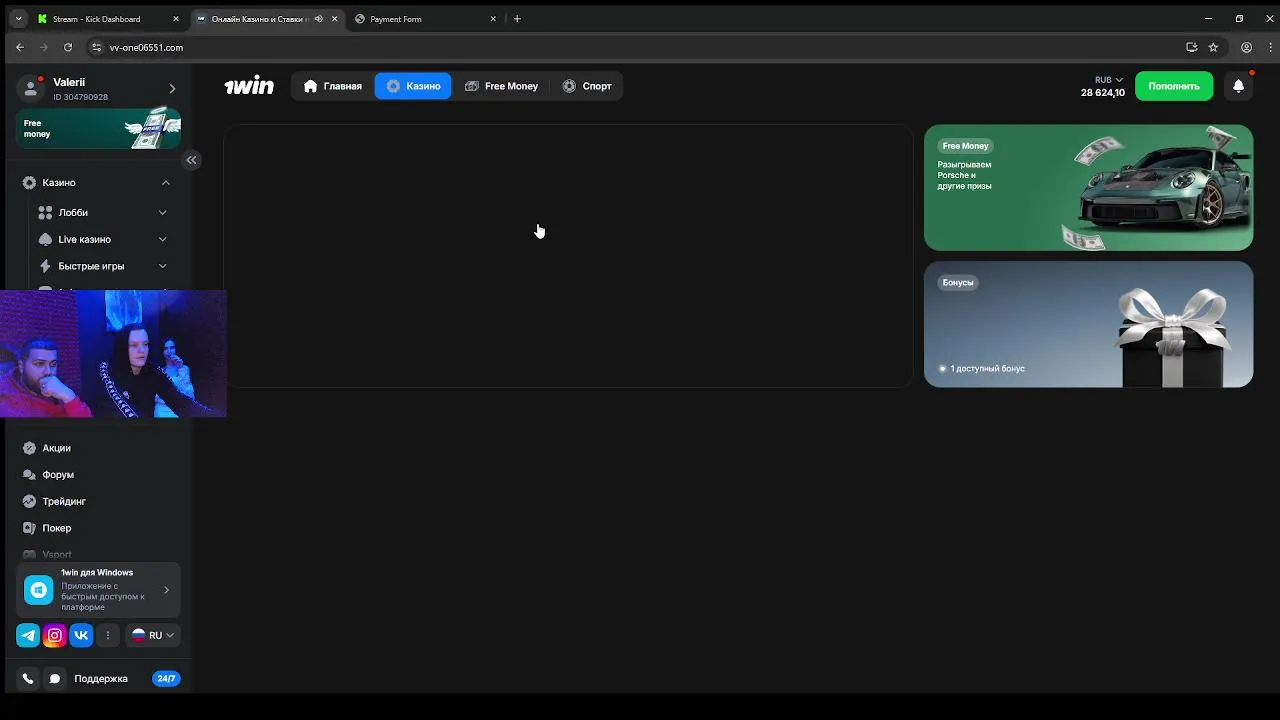Click the Windows app icon in 1win banner

(39, 590)
